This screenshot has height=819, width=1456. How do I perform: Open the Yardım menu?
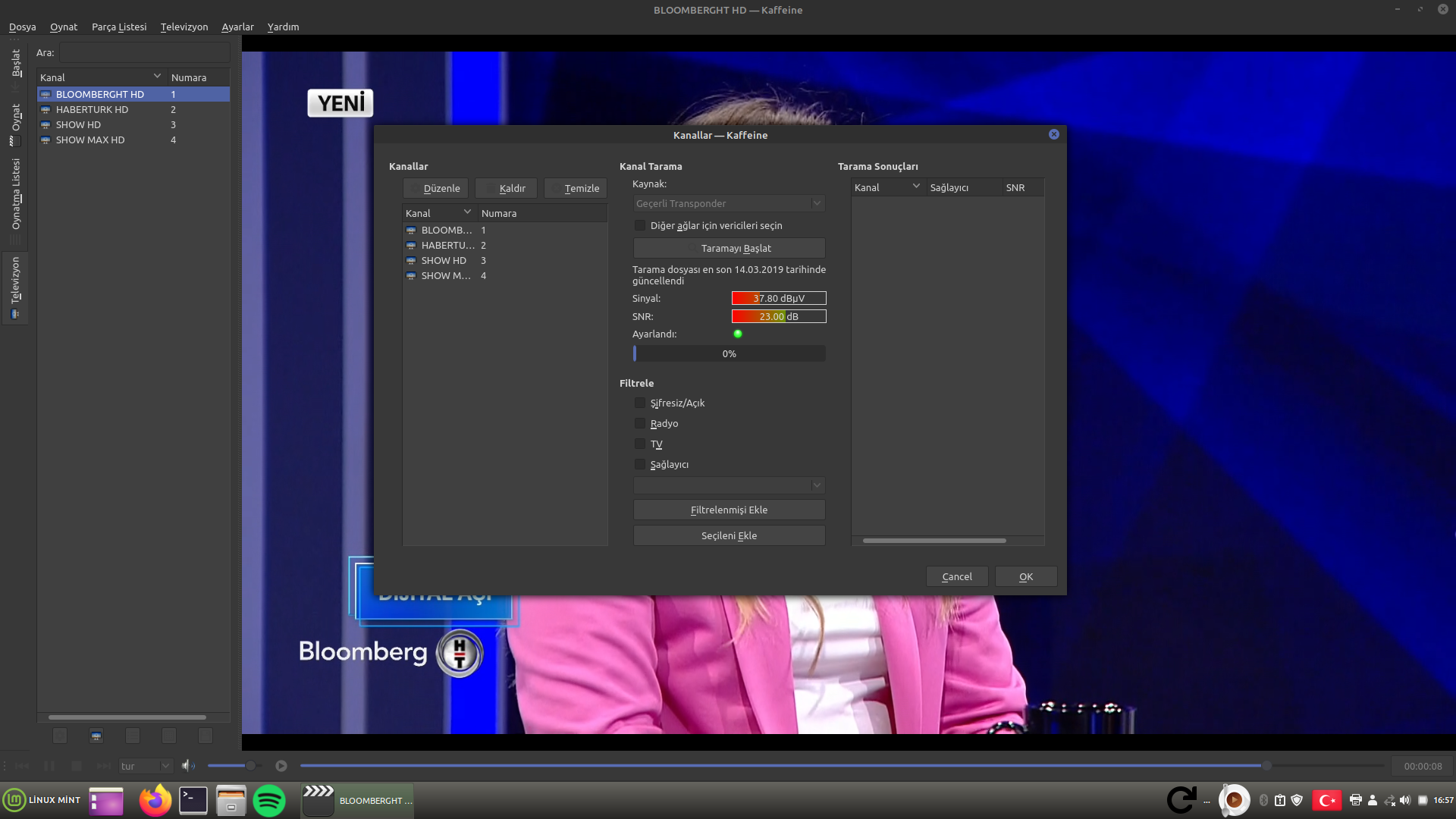(x=283, y=27)
